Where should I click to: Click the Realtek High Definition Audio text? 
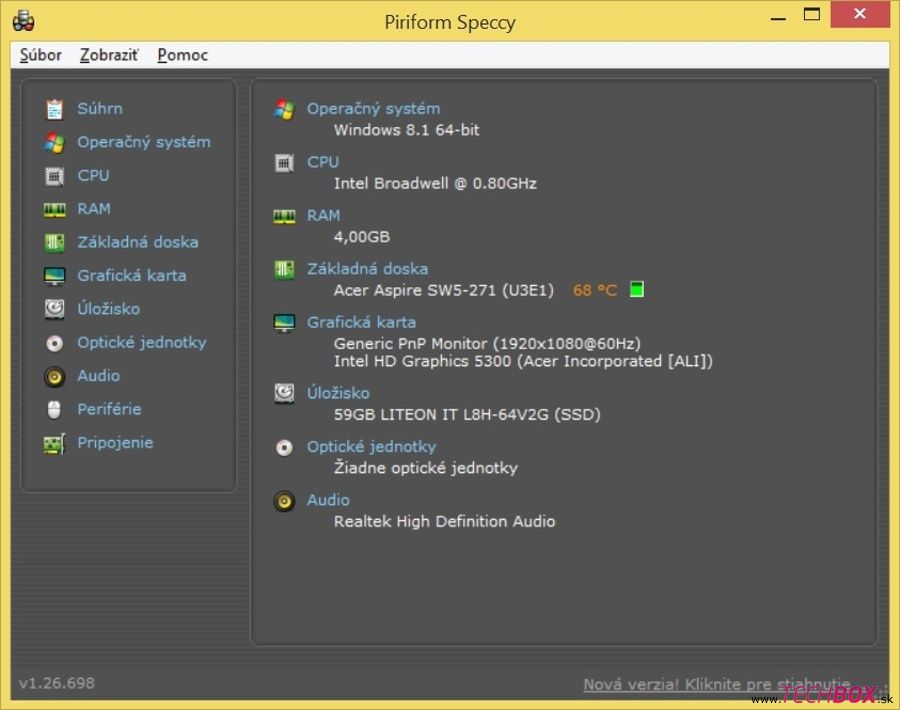[x=444, y=521]
